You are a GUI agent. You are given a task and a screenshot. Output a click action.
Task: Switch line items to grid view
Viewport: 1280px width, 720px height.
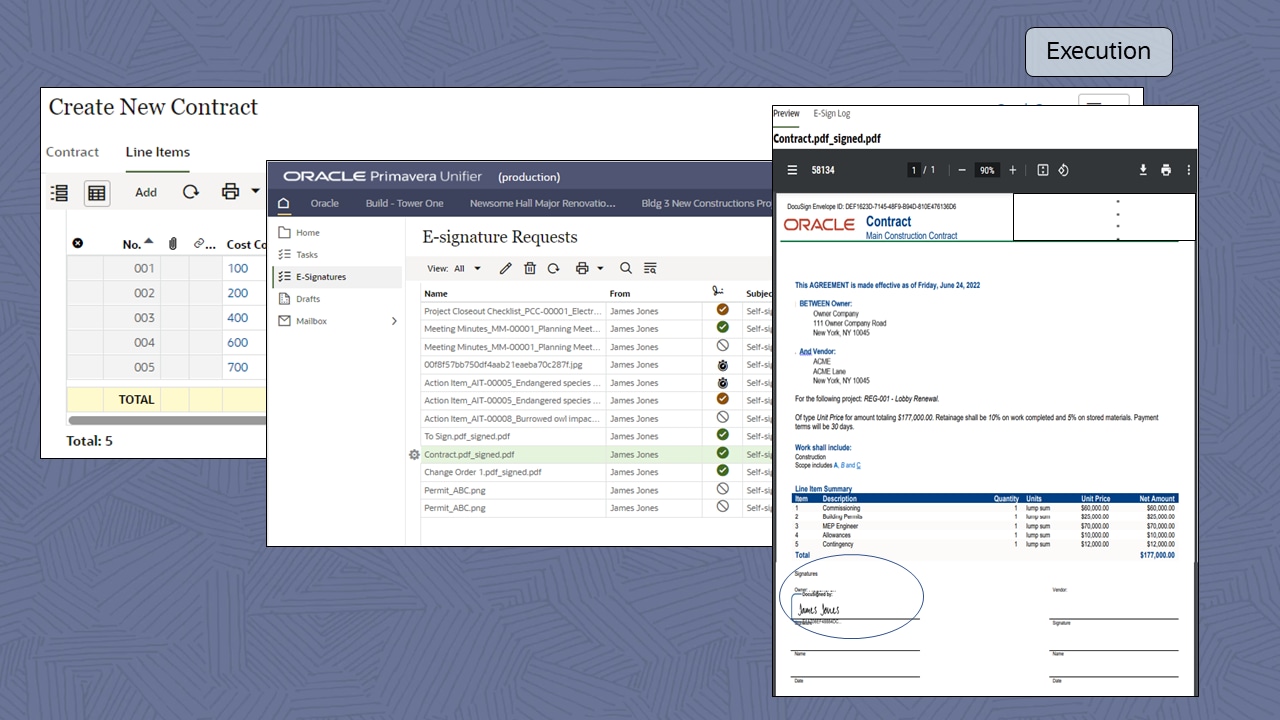[x=97, y=193]
